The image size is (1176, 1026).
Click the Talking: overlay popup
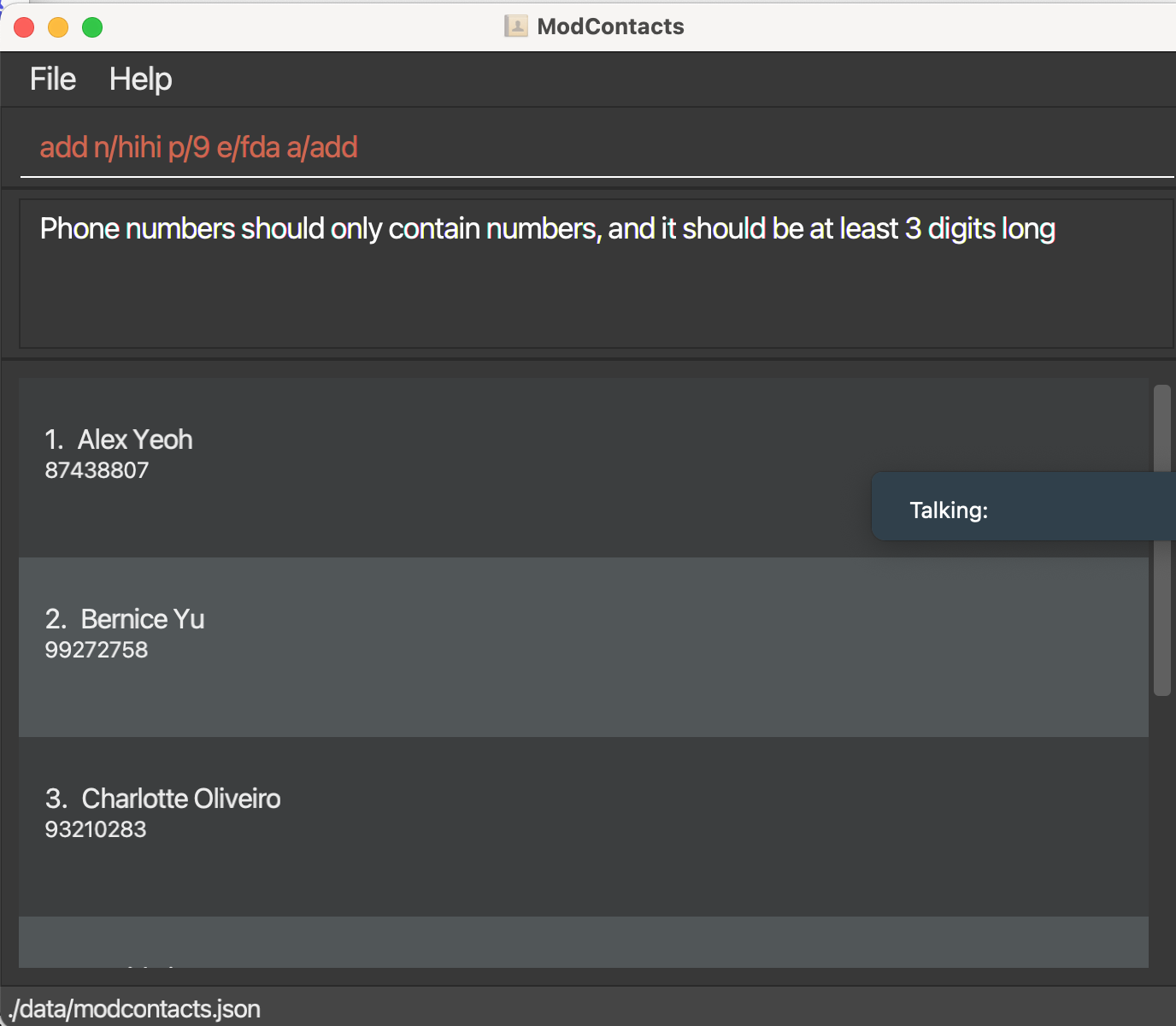pos(1024,506)
